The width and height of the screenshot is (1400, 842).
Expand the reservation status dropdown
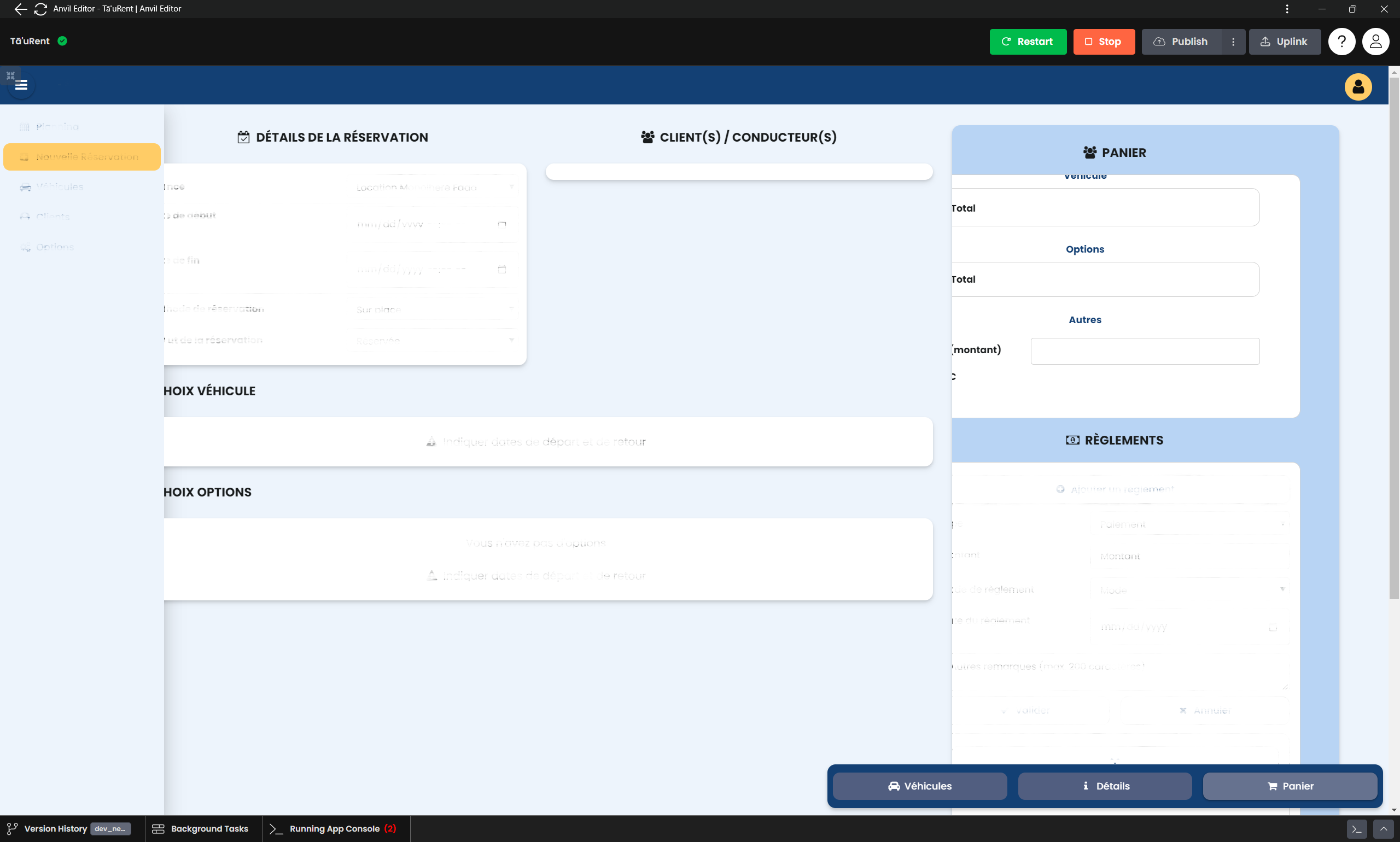click(433, 341)
